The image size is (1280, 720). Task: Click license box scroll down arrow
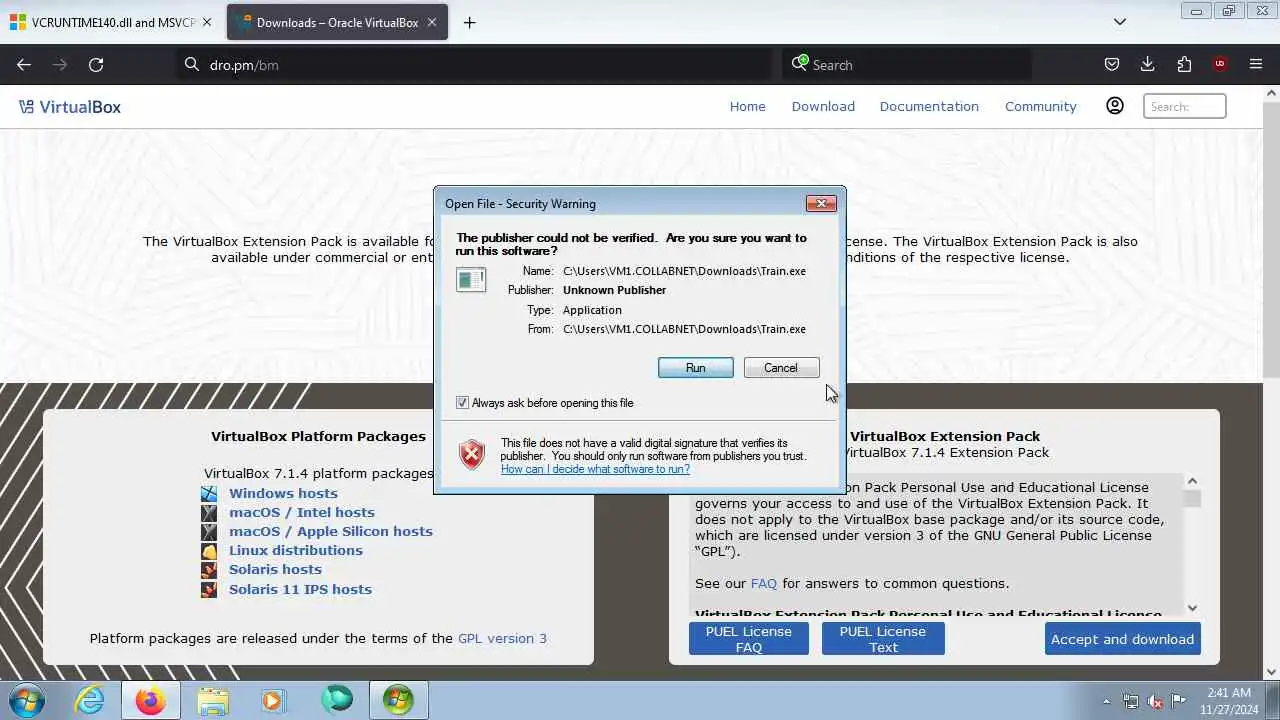pos(1192,608)
